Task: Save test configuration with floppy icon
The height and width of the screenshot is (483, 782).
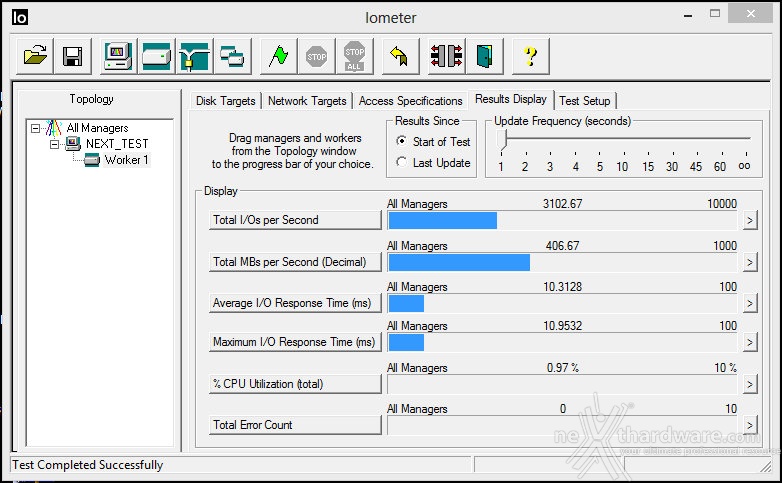Action: coord(73,55)
